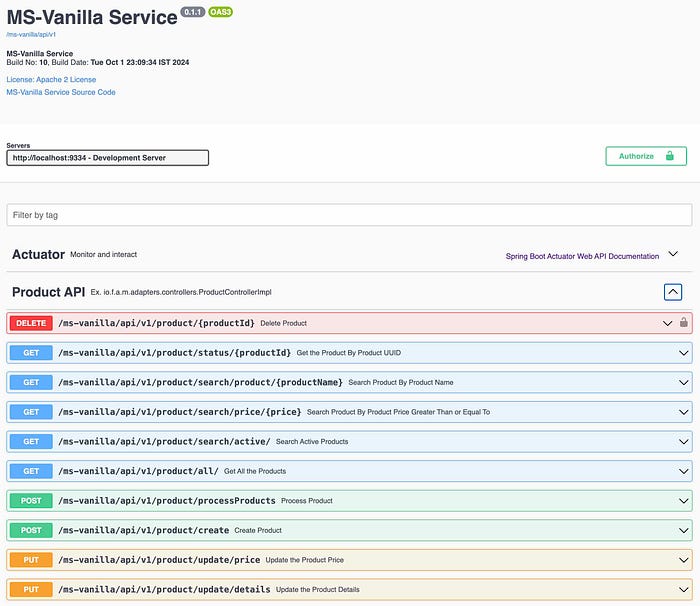
Task: Expand the Process Product chevron
Action: point(683,501)
